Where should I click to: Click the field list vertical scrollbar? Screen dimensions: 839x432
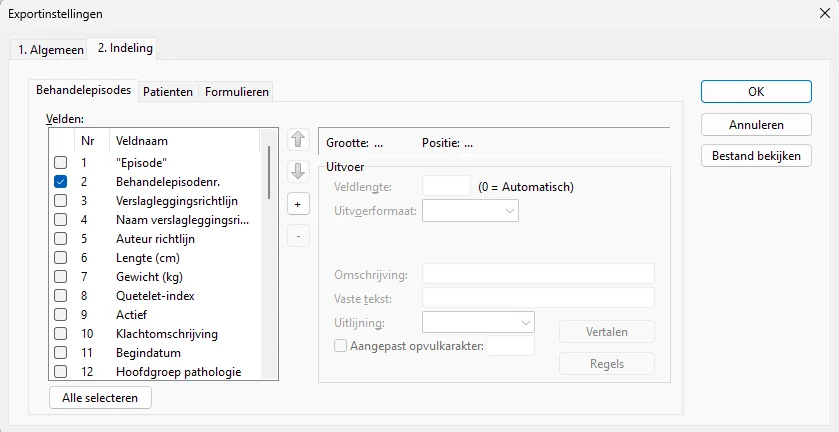click(268, 173)
